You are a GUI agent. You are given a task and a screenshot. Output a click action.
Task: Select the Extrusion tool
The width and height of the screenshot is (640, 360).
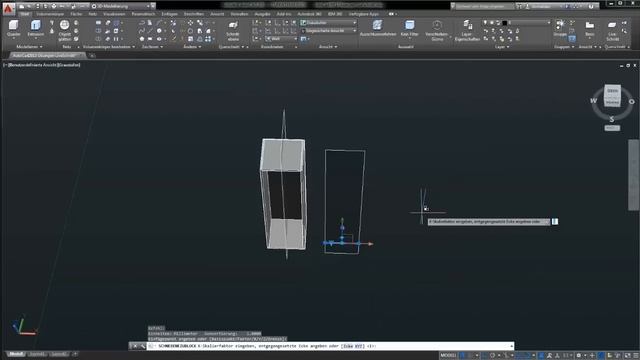(x=36, y=29)
